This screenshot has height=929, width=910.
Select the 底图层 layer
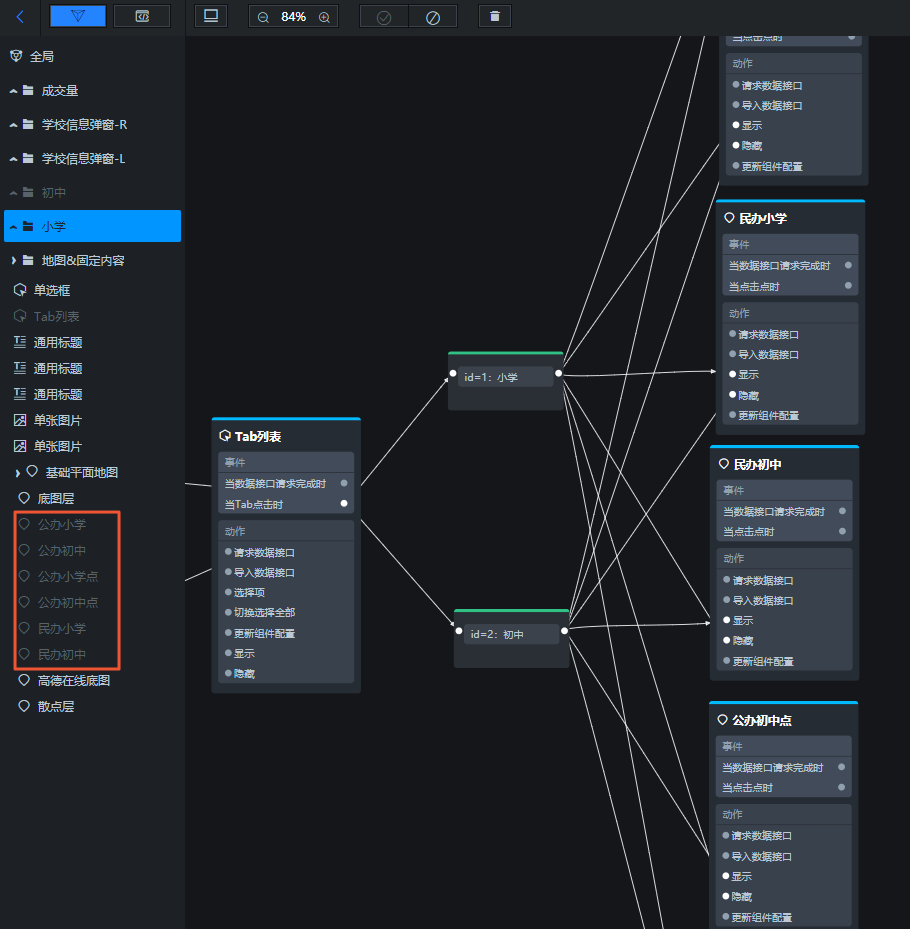pos(56,499)
